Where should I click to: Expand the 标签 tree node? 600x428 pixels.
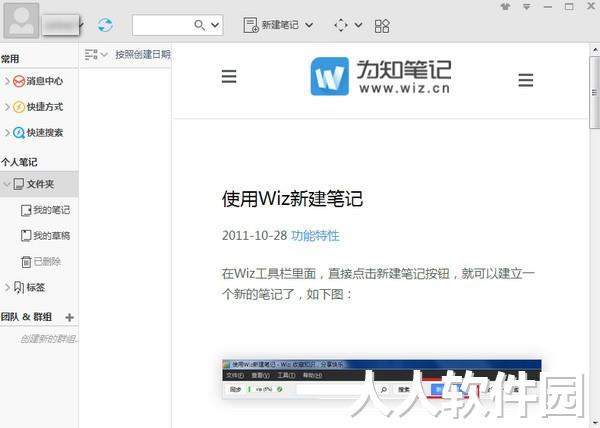click(x=7, y=287)
